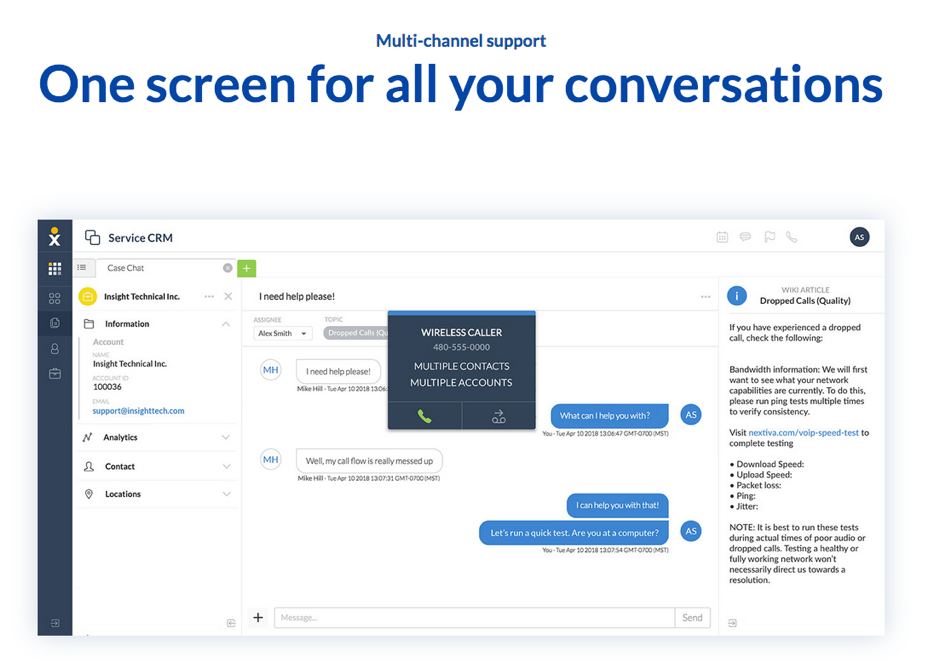Select the chat bubble icon in the toolbar
Viewport: 939px width, 666px height.
[746, 236]
